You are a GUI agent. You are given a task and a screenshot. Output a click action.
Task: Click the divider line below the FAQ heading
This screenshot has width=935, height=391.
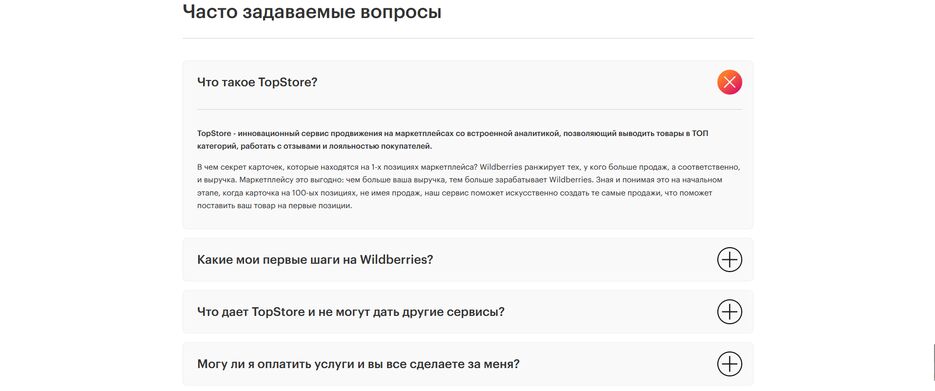pos(468,38)
